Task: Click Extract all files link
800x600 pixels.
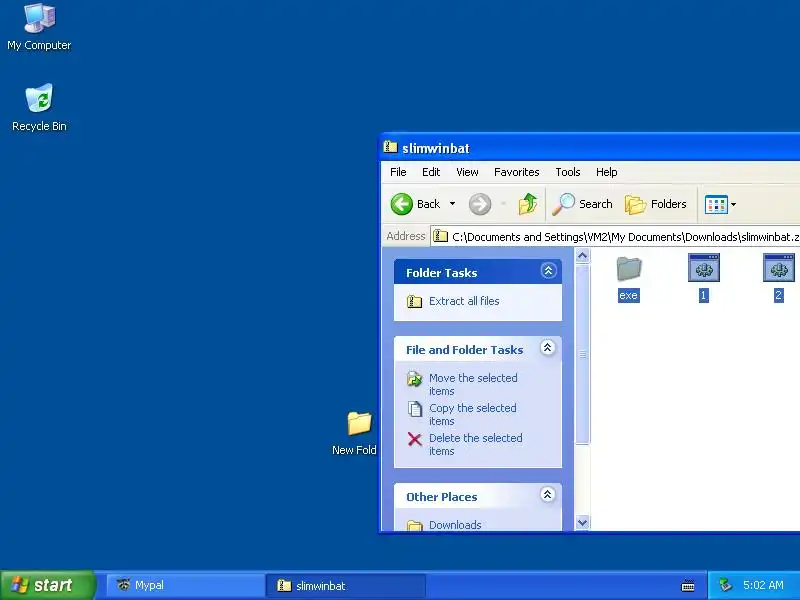Action: [464, 301]
